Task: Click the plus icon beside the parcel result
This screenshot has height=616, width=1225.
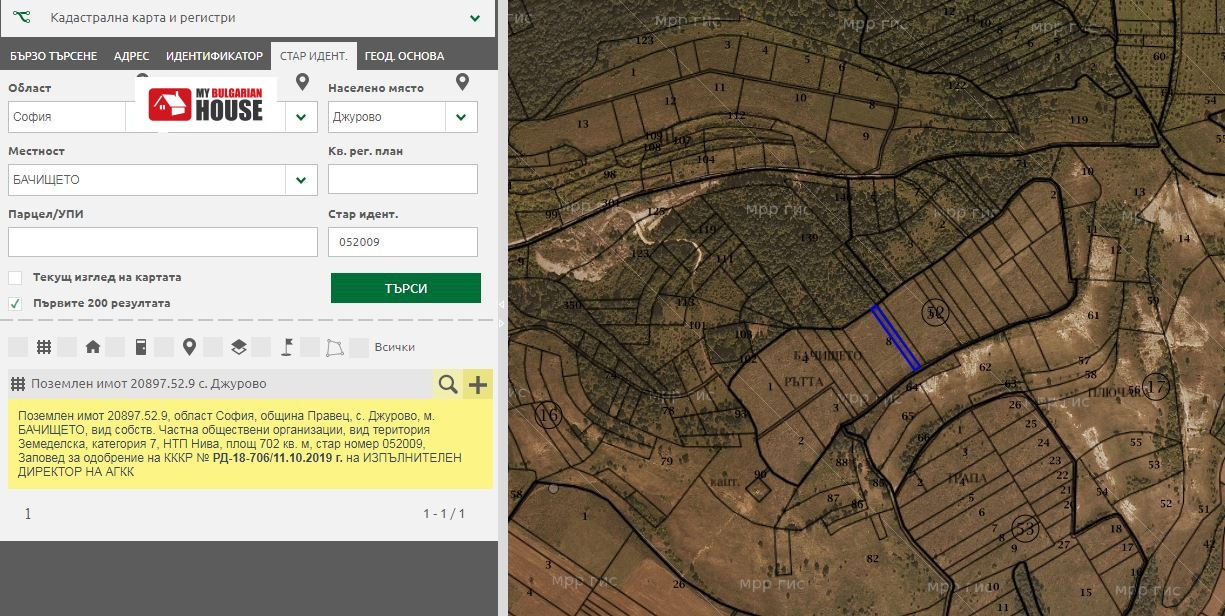Action: click(478, 384)
